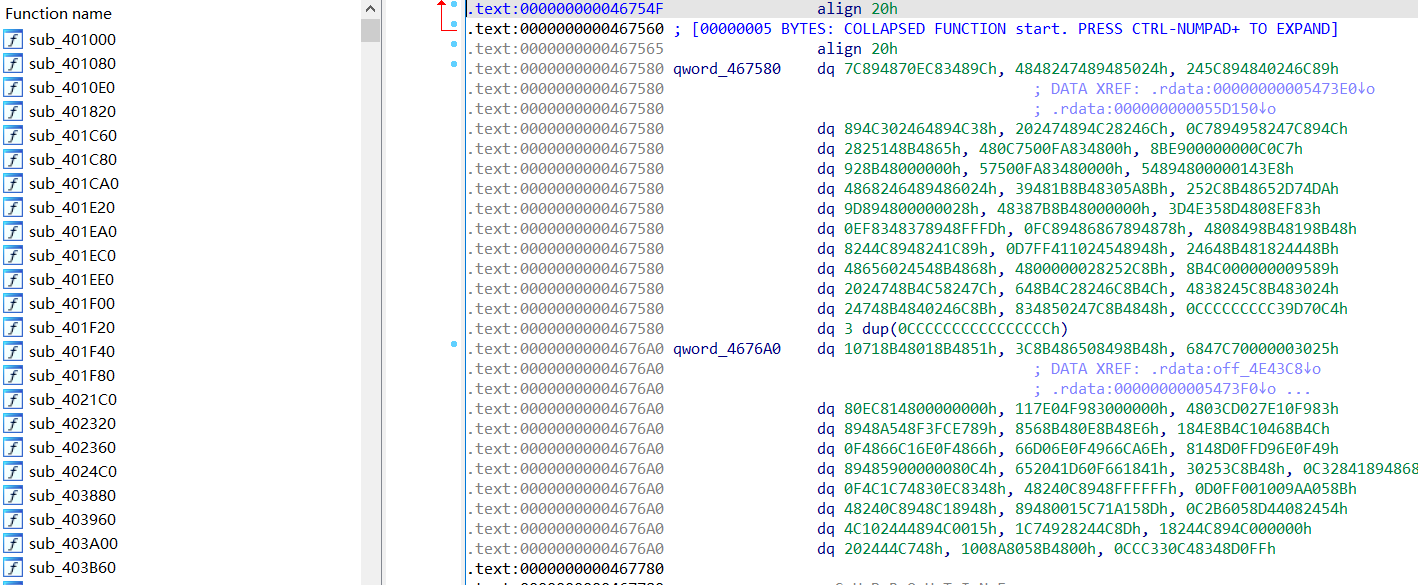This screenshot has width=1418, height=585.
Task: Click value 894C302464894C38h
Action: point(921,129)
